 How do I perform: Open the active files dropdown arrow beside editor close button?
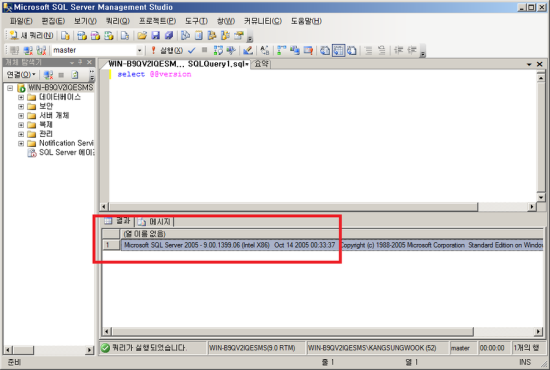coord(529,64)
